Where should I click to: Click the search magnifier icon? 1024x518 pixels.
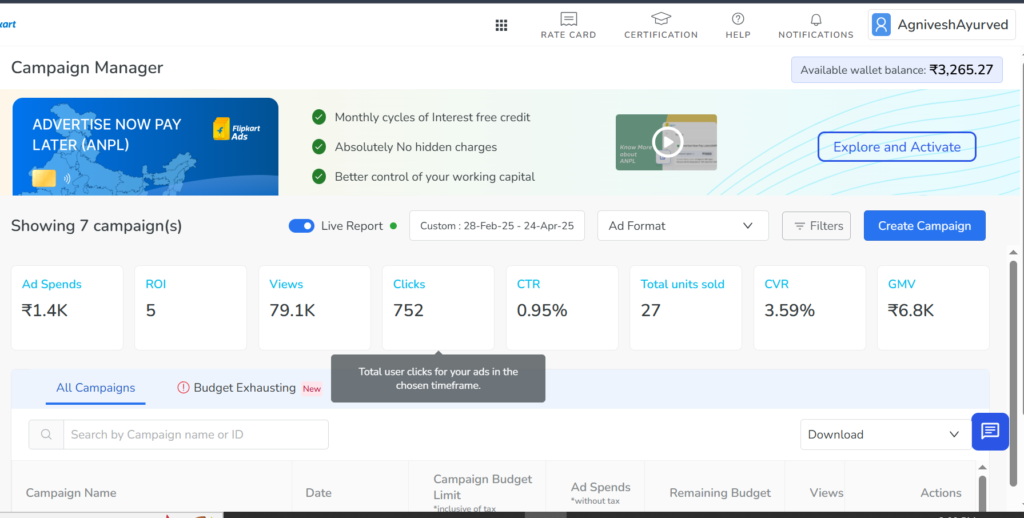[x=46, y=434]
